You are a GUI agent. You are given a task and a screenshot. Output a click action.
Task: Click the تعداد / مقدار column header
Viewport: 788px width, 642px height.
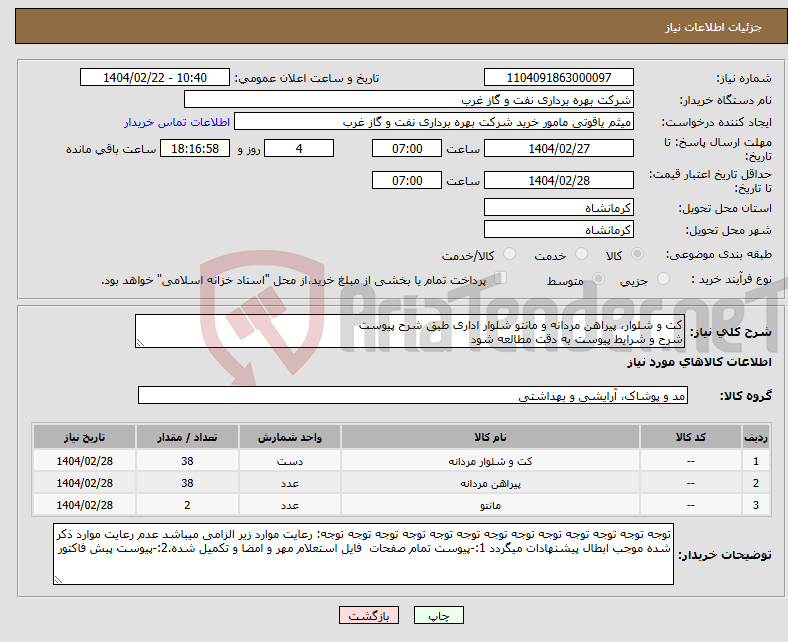187,437
